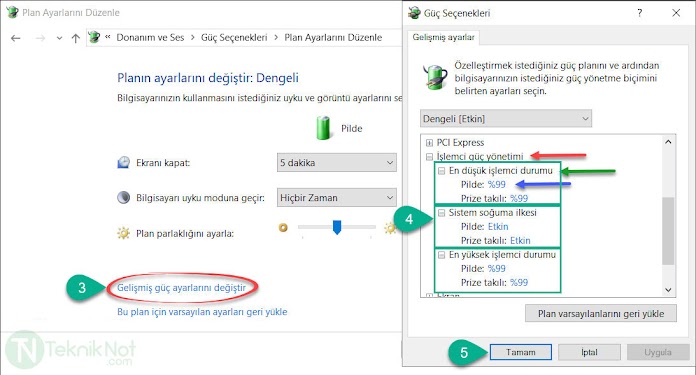The image size is (696, 375).
Task: Click the address bar power options icon
Action: pos(94,37)
